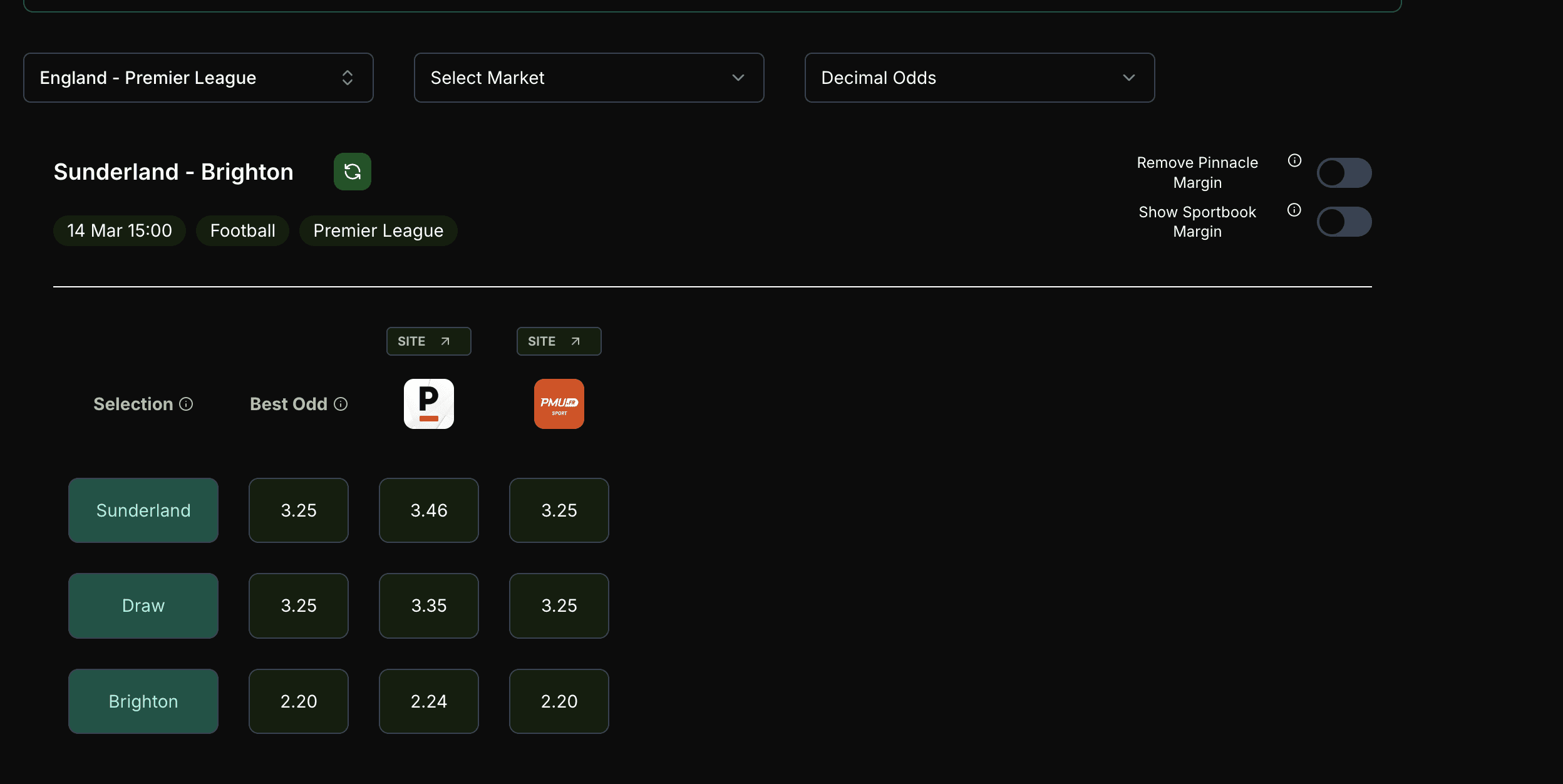Image resolution: width=1563 pixels, height=784 pixels.
Task: Open the Decimal Odds format dropdown
Action: pyautogui.click(x=979, y=78)
